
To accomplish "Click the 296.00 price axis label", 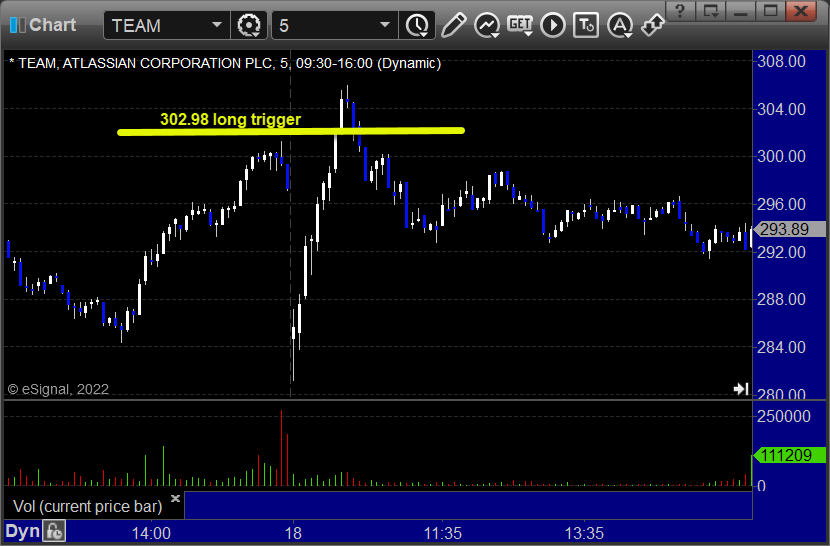I will click(782, 204).
